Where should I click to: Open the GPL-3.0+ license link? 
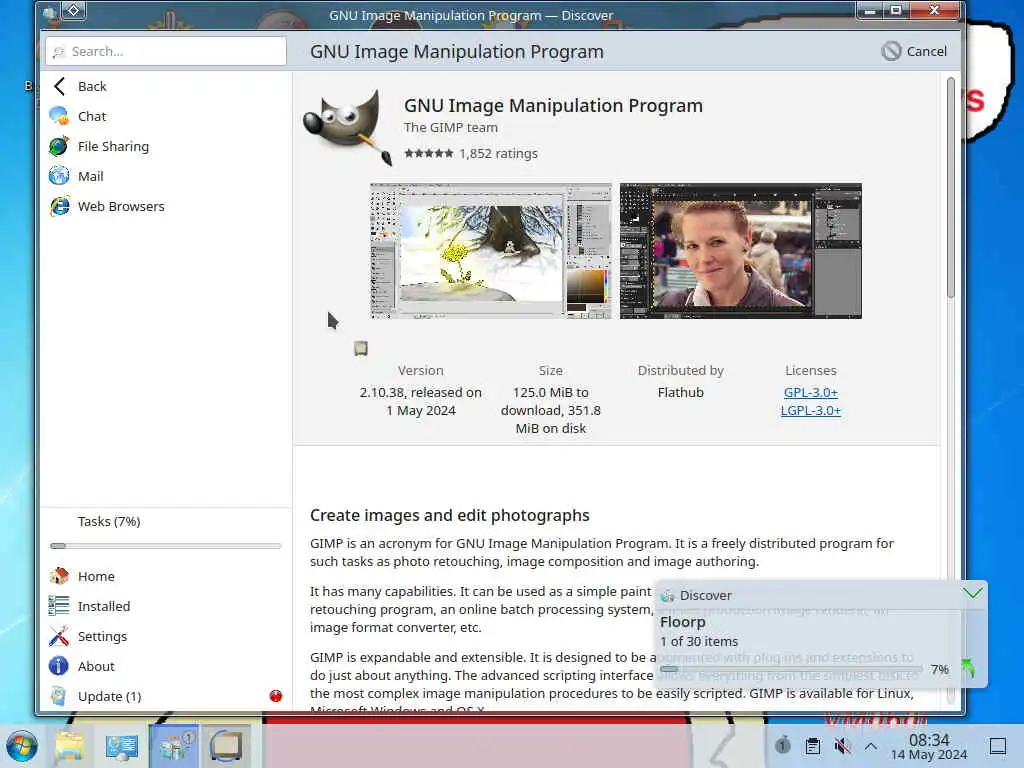810,392
